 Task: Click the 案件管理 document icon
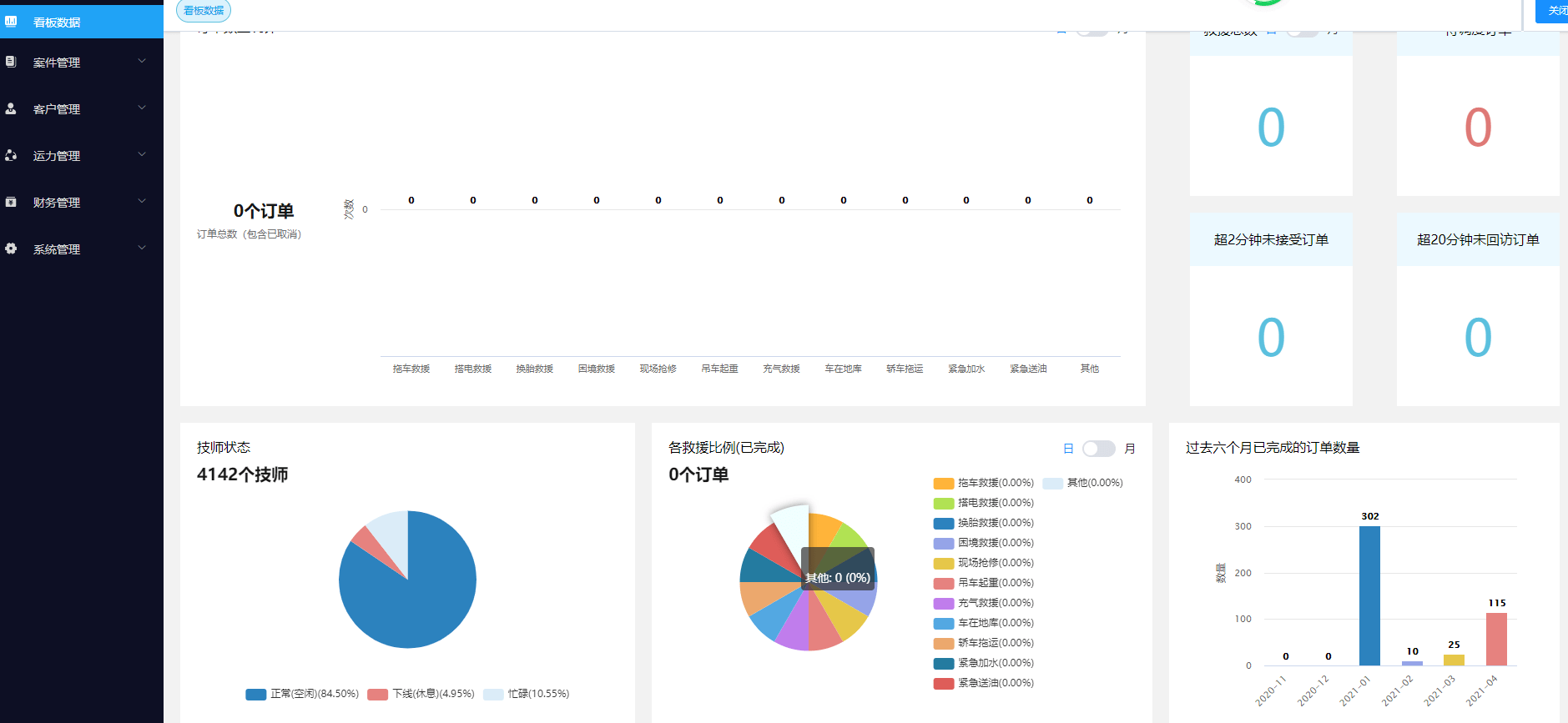pyautogui.click(x=11, y=62)
